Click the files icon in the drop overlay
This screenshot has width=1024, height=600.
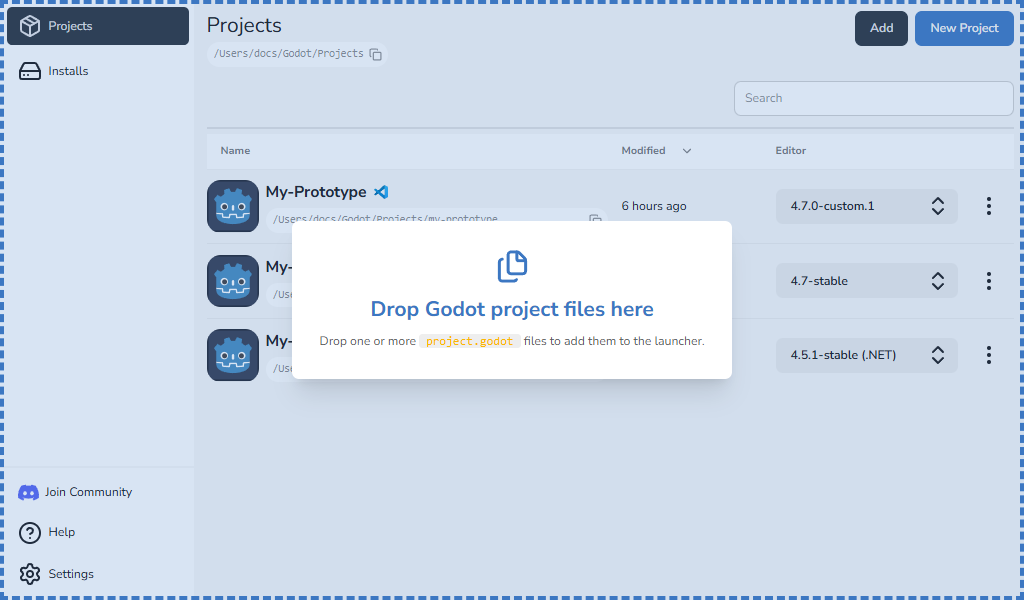click(x=512, y=266)
